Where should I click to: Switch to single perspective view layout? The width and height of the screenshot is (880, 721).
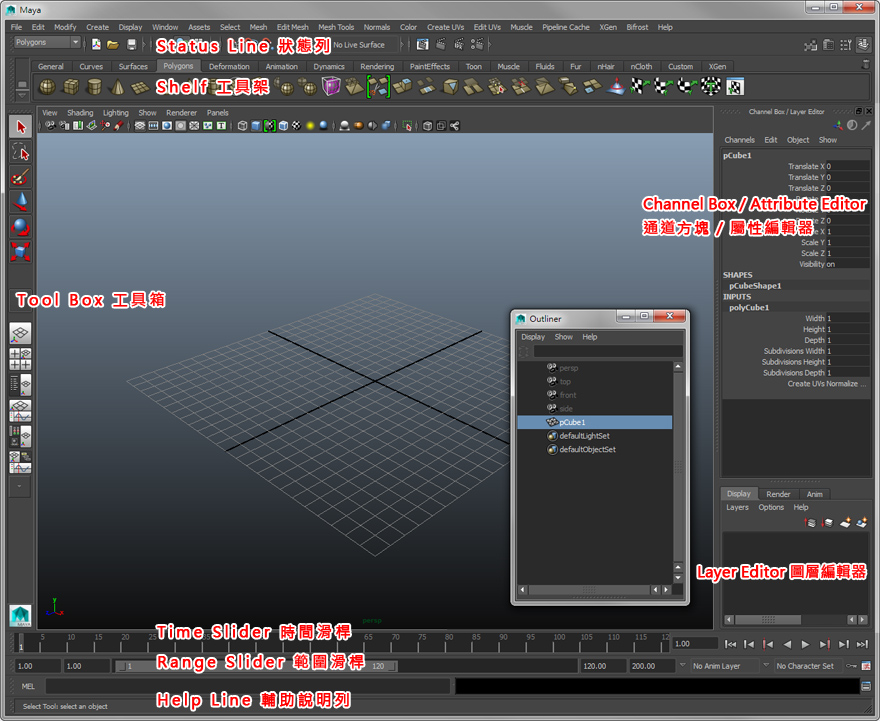coord(20,333)
